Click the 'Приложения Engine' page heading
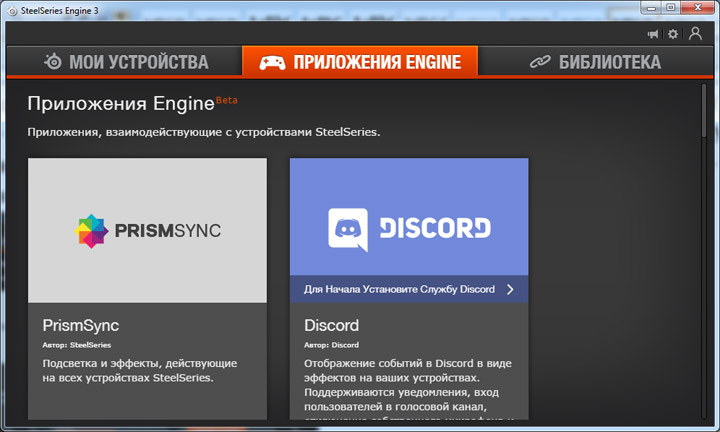The image size is (720, 432). 121,103
